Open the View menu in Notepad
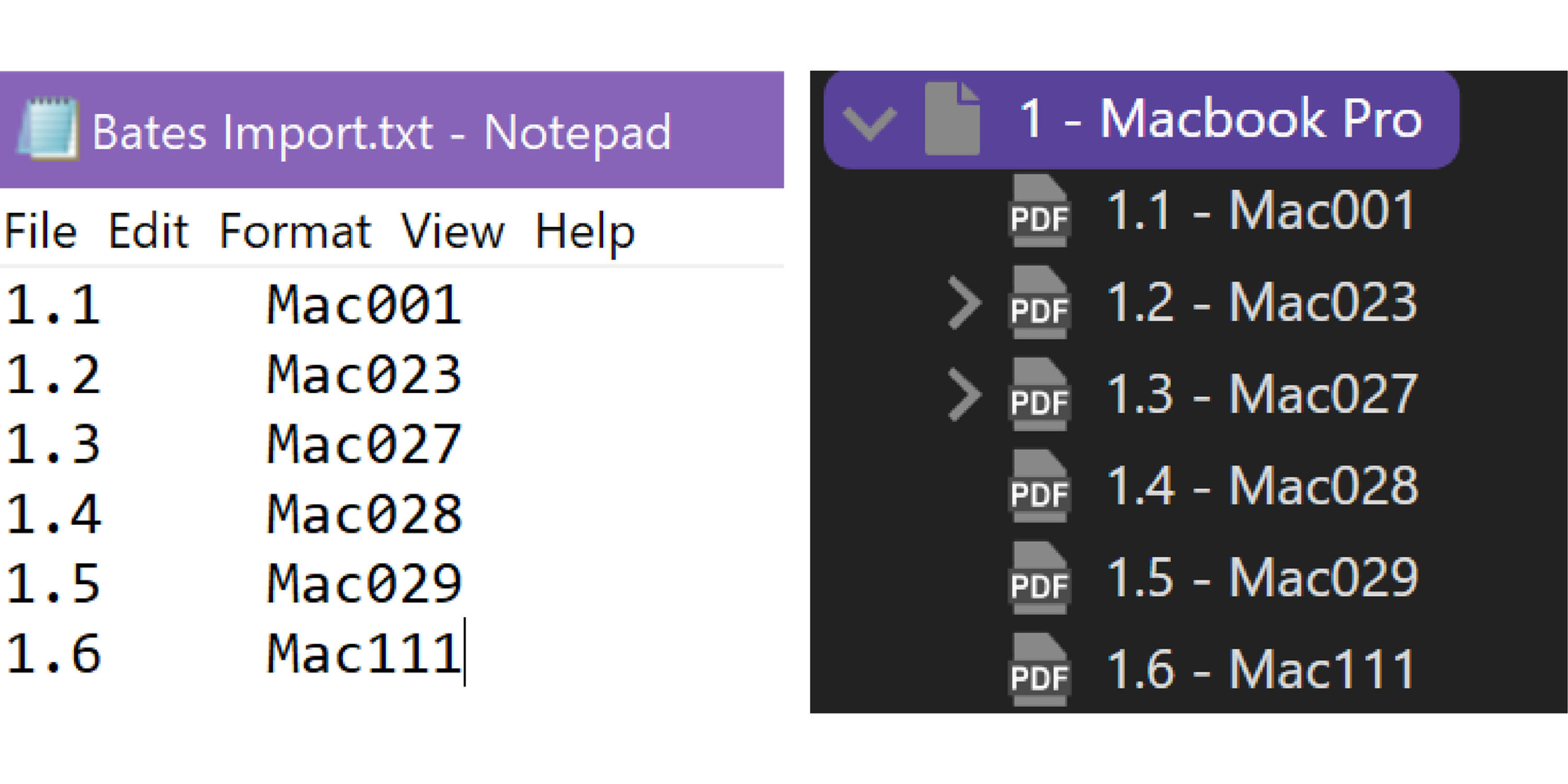 point(452,232)
